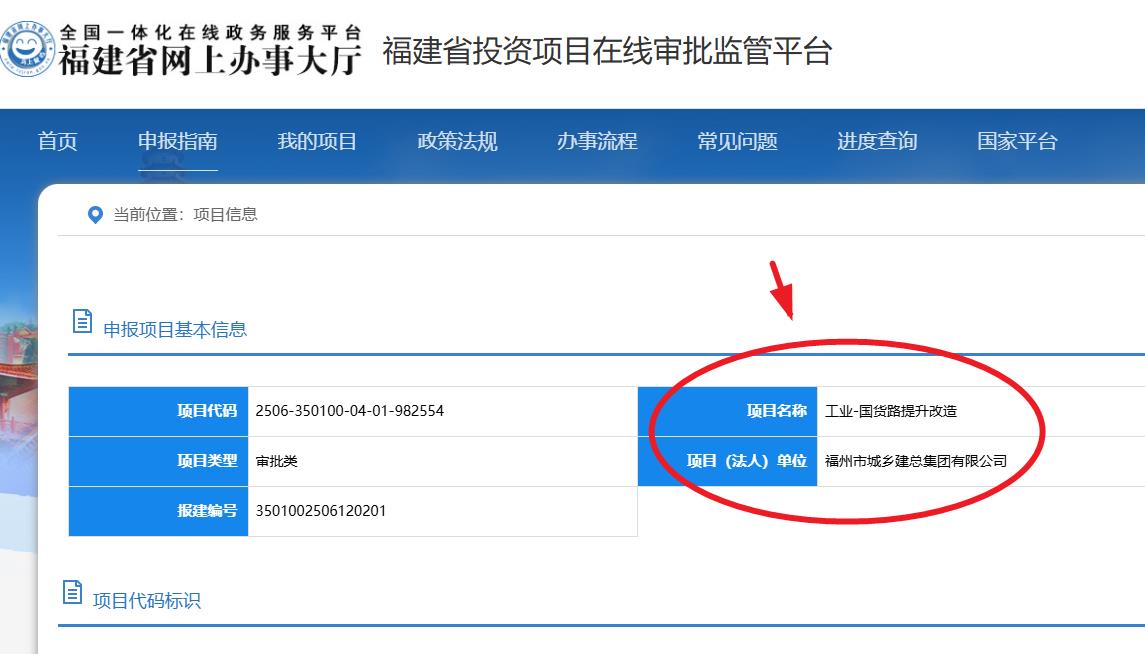Click document icon beside 申报项目基本信息
Image resolution: width=1145 pixels, height=654 pixels.
click(x=83, y=321)
